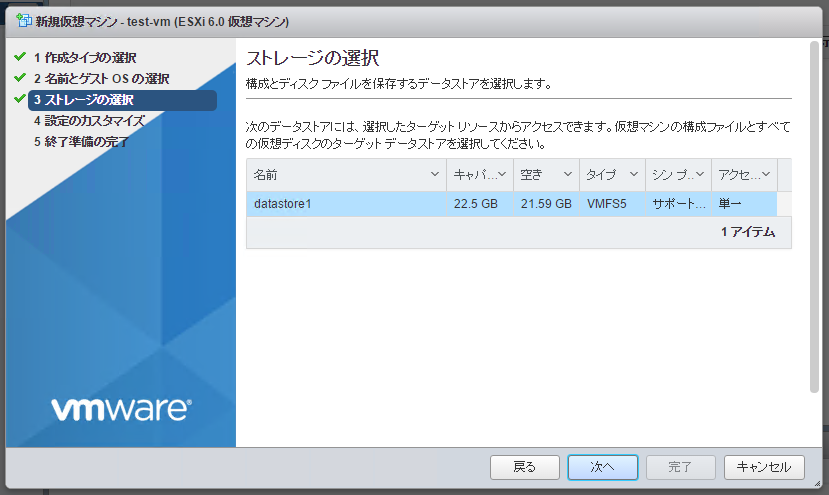Open the 名前 column dropdown arrow
The image size is (829, 495).
pyautogui.click(x=435, y=174)
